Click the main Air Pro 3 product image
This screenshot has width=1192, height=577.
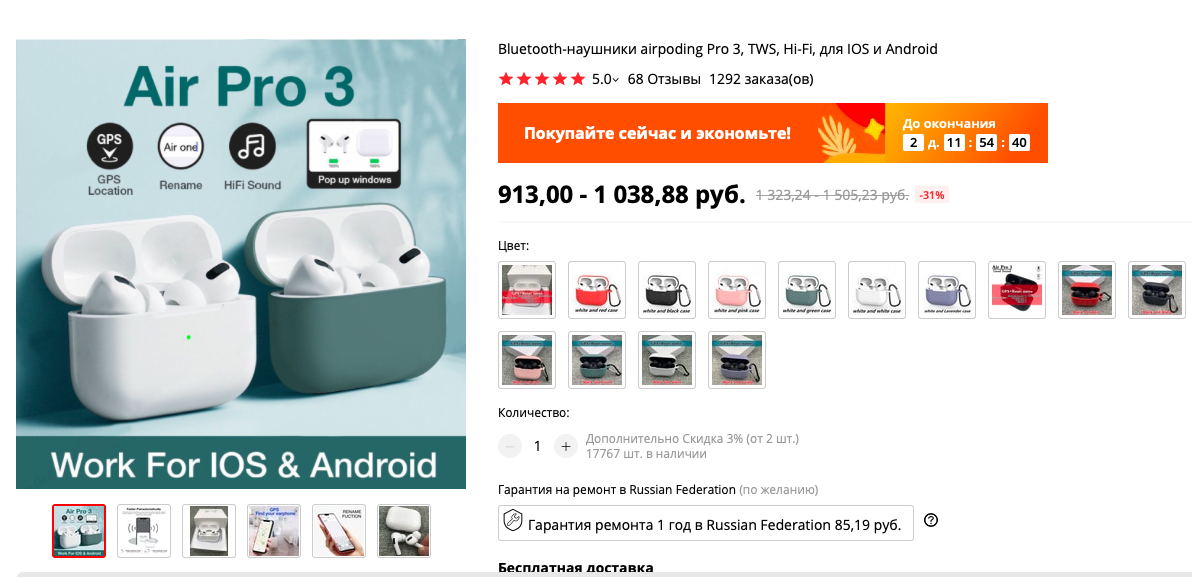(241, 264)
